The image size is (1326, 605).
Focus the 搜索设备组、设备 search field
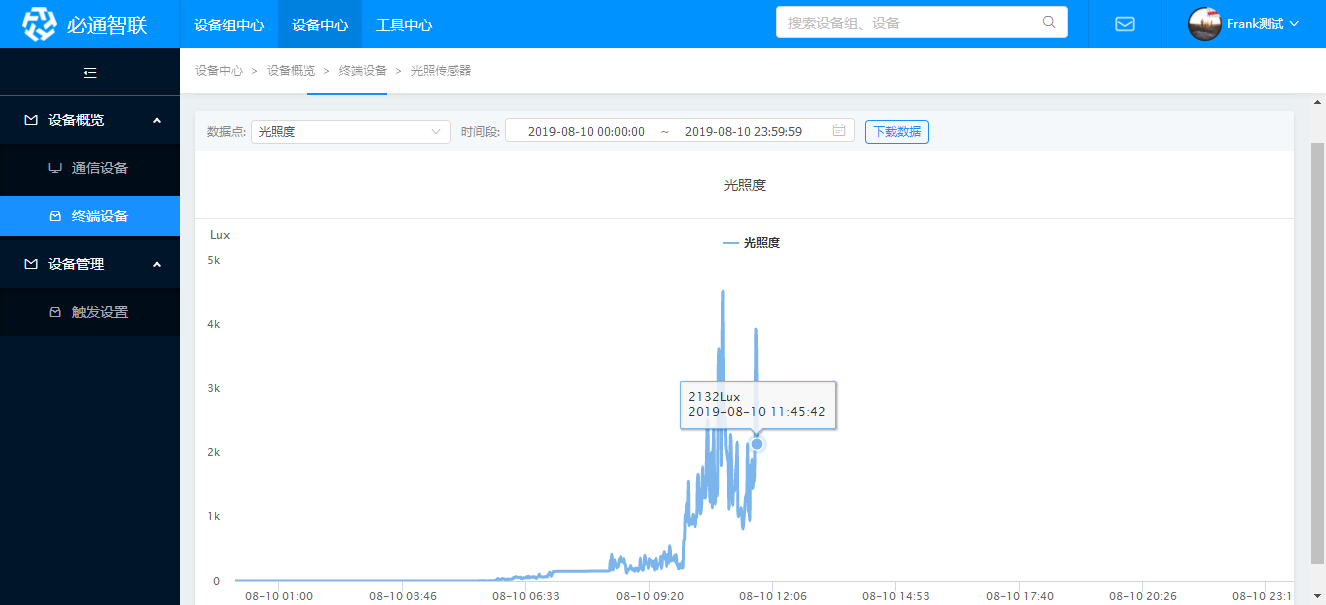point(910,22)
